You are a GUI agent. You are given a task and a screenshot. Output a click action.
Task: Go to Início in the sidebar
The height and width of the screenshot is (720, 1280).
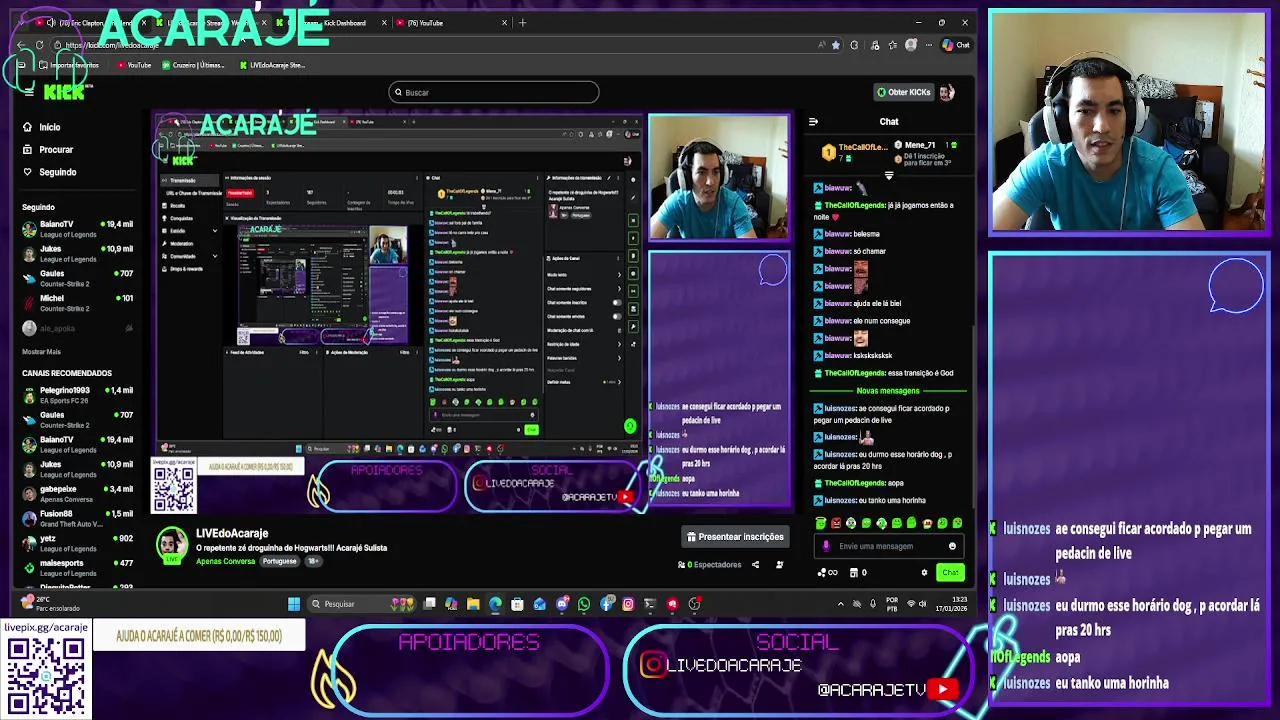tap(42, 127)
